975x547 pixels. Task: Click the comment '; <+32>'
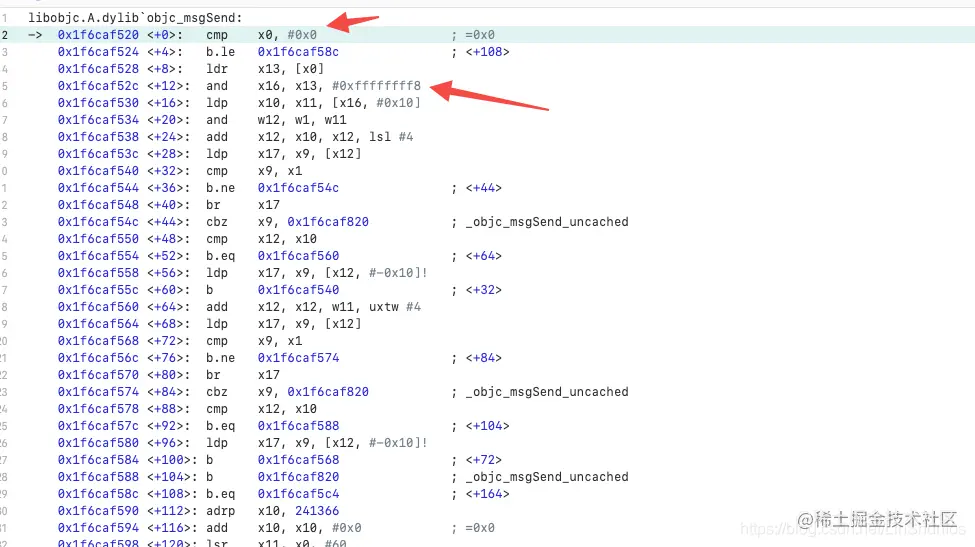click(476, 290)
